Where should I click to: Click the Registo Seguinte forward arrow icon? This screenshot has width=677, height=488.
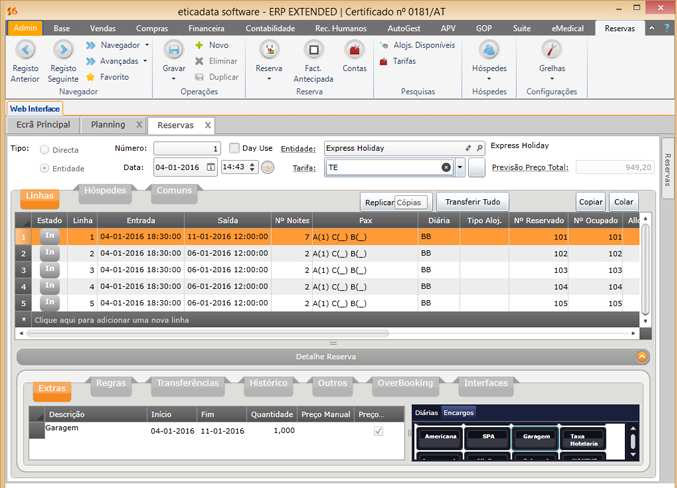(63, 49)
